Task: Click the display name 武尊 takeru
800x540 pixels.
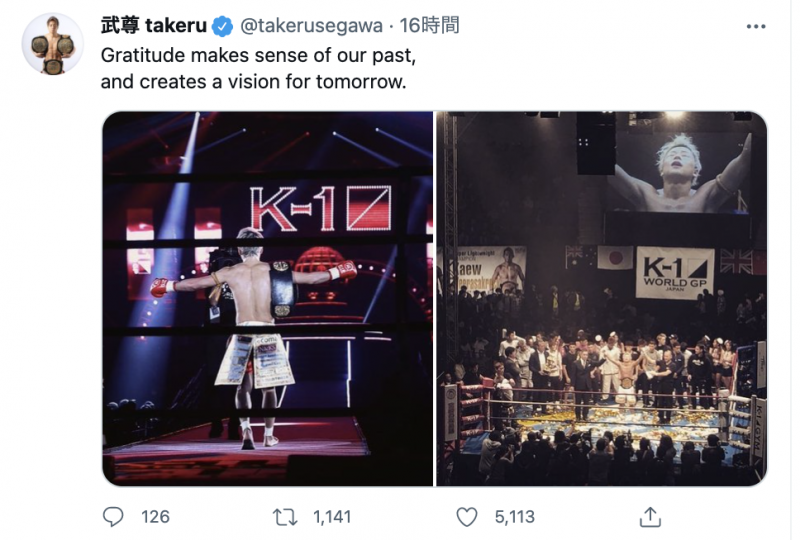Action: pyautogui.click(x=154, y=26)
